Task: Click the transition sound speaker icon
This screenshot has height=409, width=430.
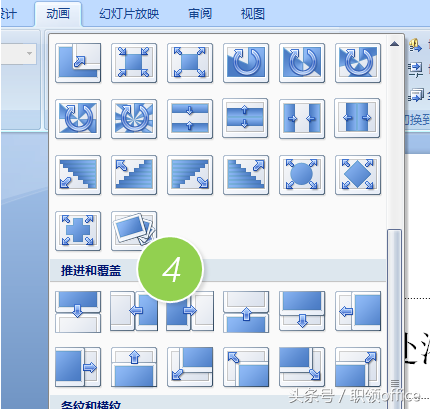Action: point(416,46)
